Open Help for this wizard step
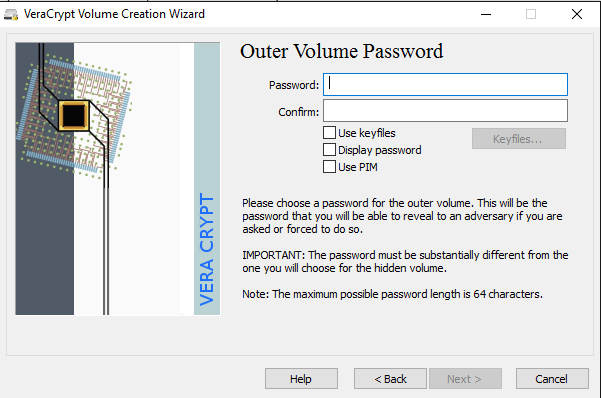 point(301,379)
